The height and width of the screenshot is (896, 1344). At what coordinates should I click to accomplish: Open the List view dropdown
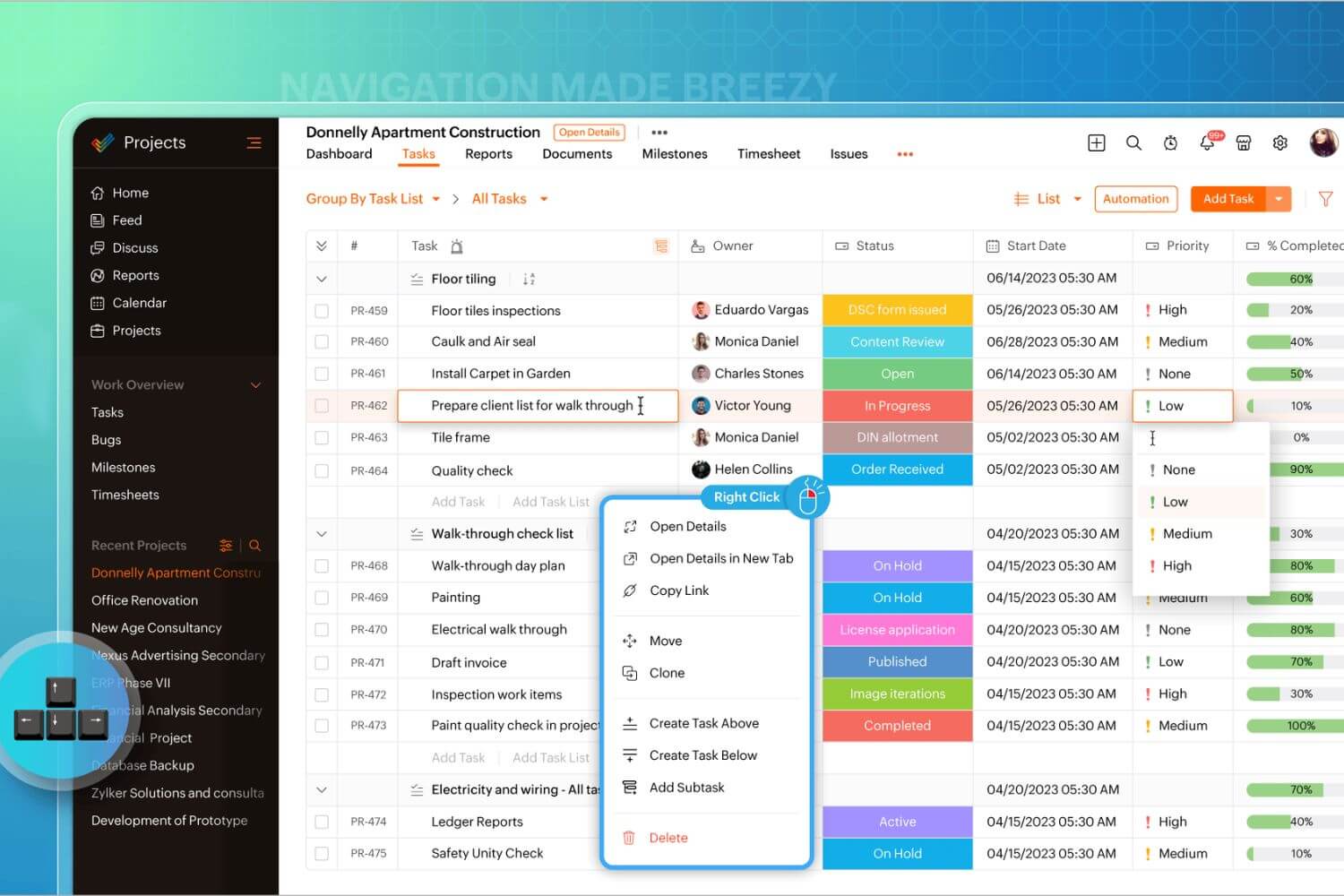click(x=1047, y=199)
